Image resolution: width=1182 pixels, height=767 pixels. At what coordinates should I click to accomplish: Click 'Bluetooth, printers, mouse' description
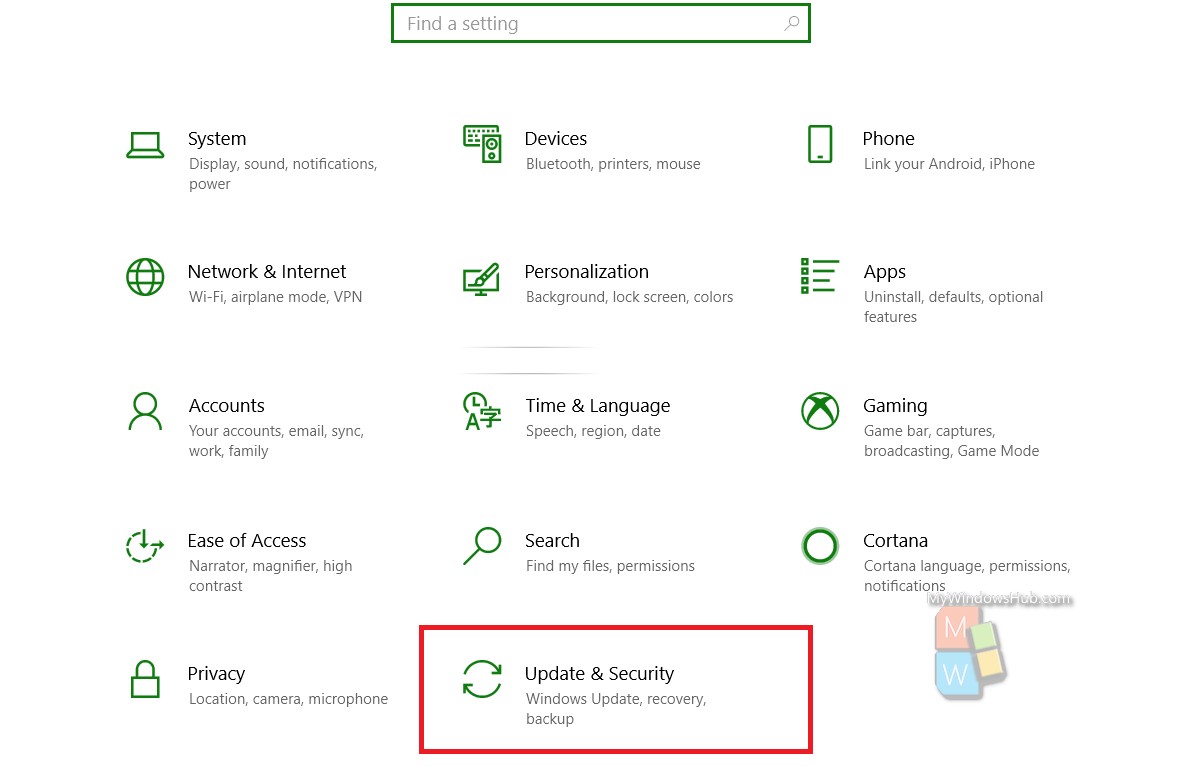tap(613, 164)
